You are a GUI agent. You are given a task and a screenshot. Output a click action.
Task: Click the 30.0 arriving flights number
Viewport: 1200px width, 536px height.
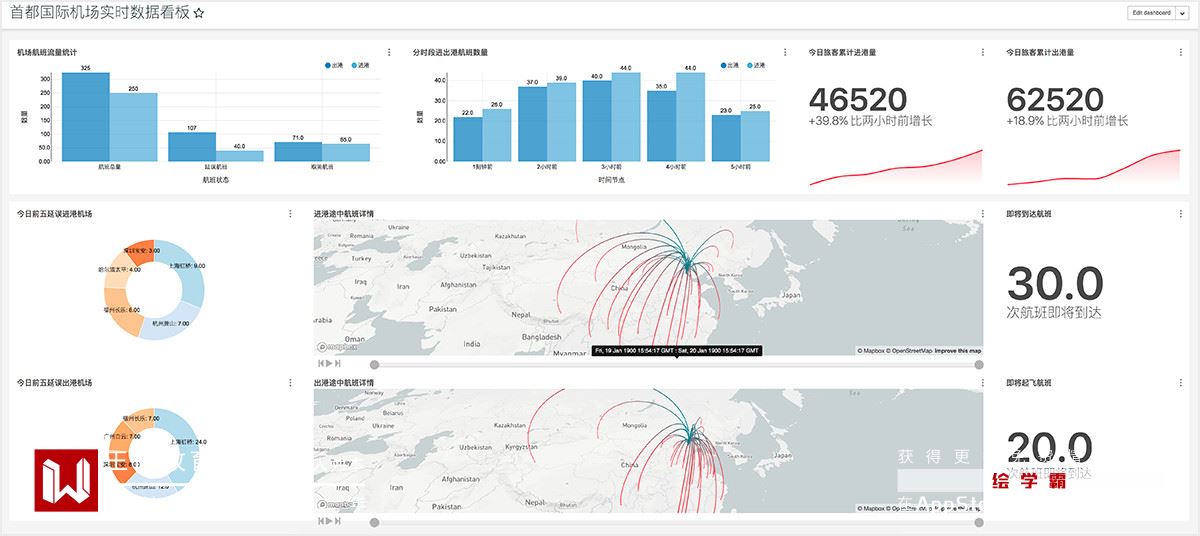[1055, 283]
